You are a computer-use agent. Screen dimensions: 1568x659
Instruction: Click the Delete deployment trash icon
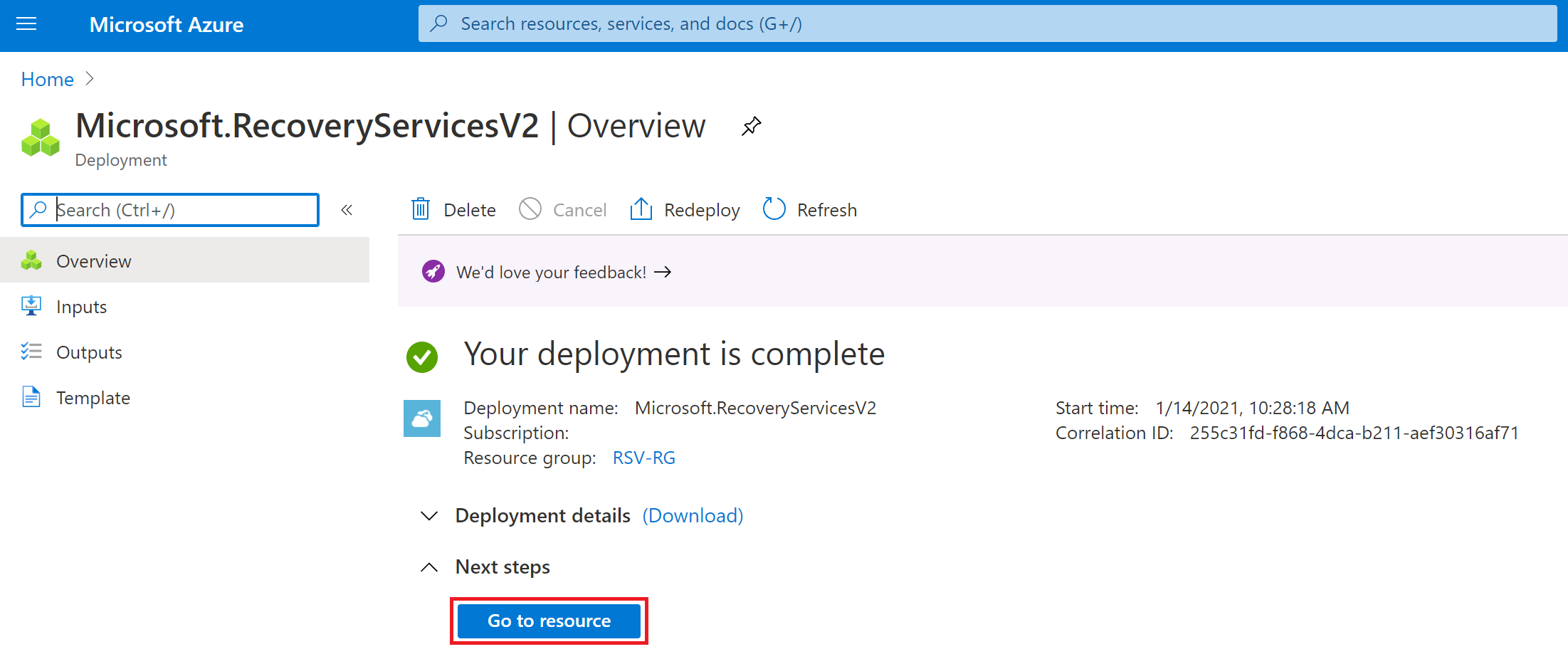tap(420, 209)
